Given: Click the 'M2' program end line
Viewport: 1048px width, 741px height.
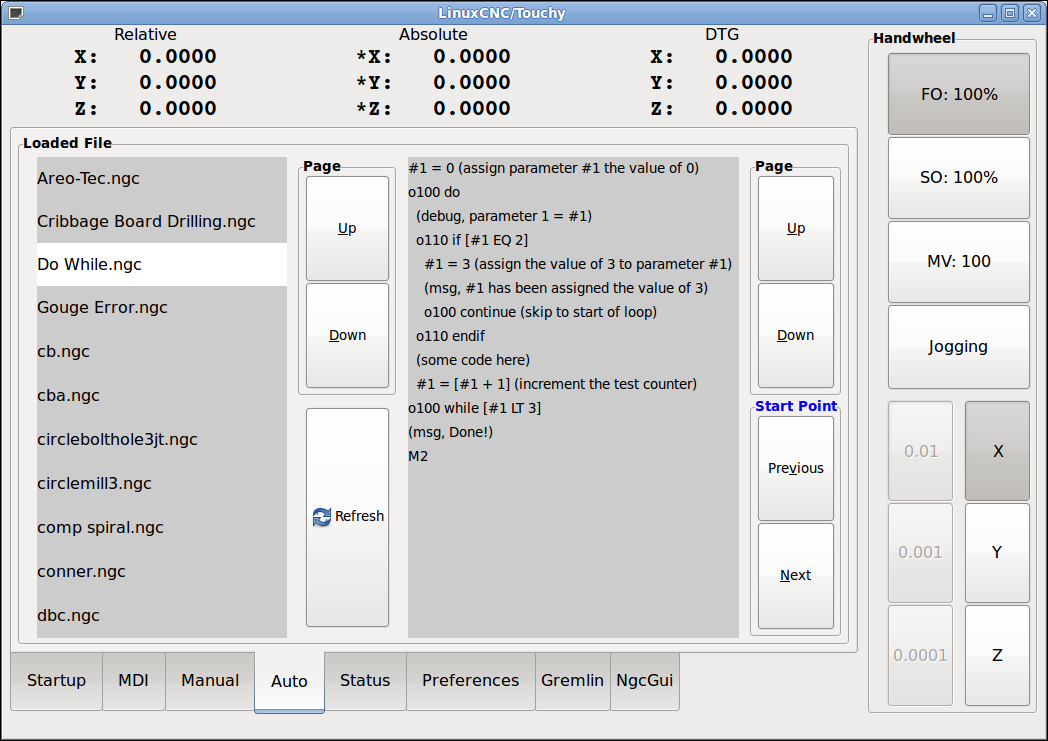Looking at the screenshot, I should 418,456.
